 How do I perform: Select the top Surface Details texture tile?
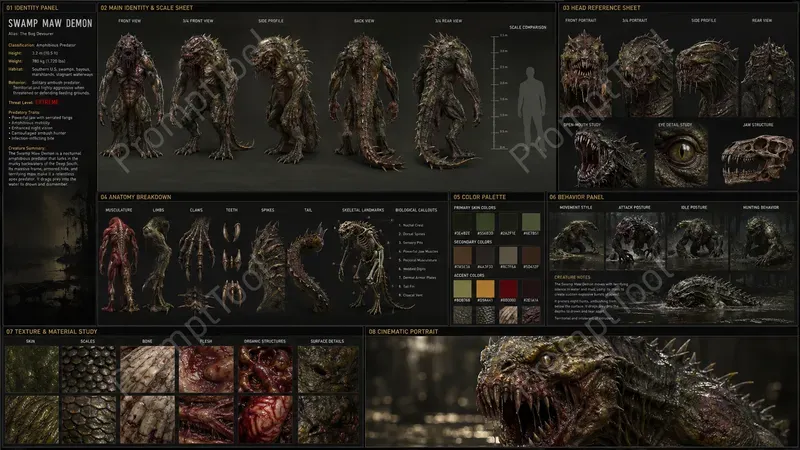(x=328, y=369)
